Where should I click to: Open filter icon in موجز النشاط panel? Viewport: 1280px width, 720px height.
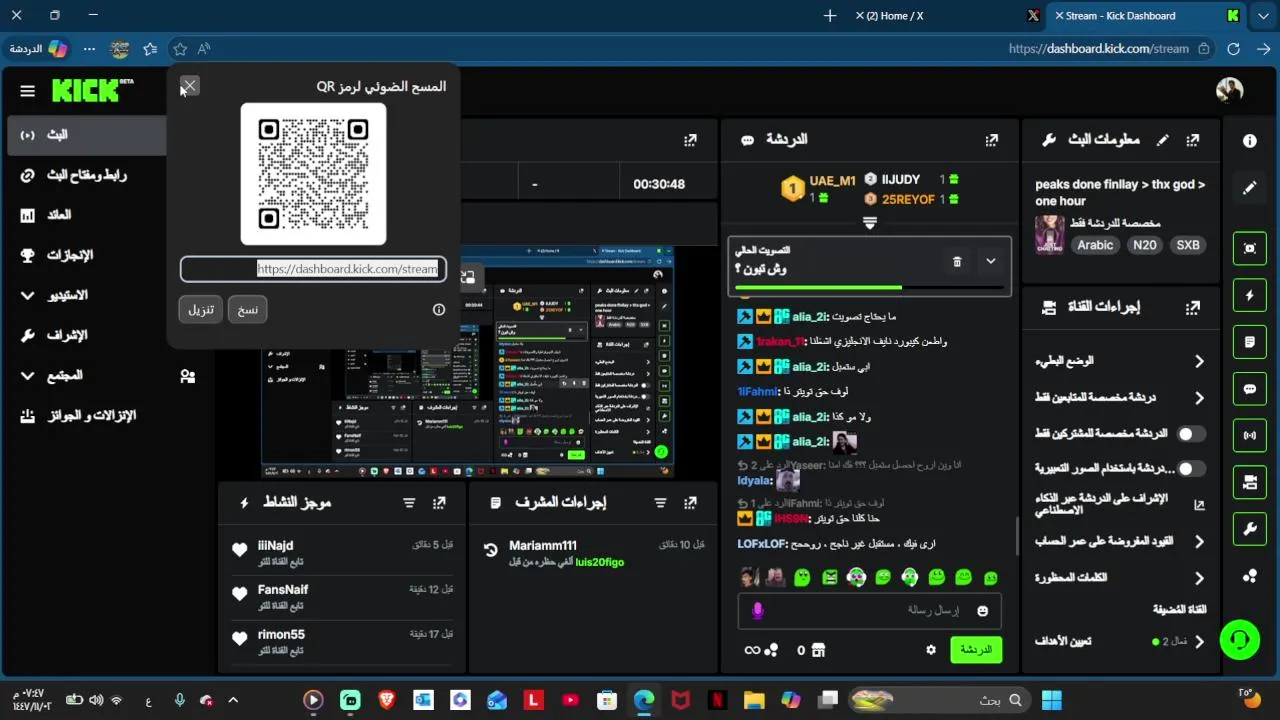point(409,503)
